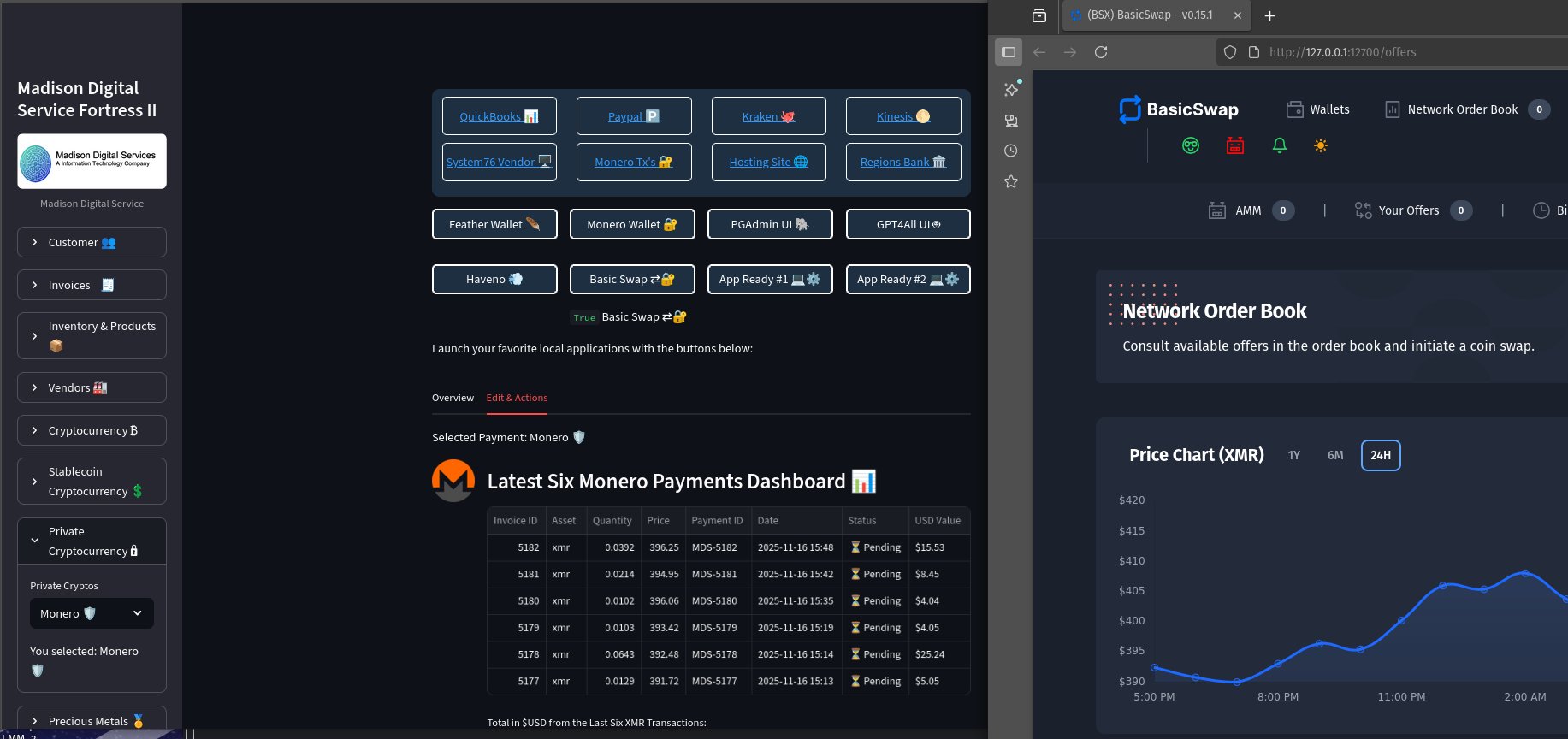Screen dimensions: 1568x739
Task: Open the Monero private cryptos dropdown
Action: pyautogui.click(x=92, y=613)
